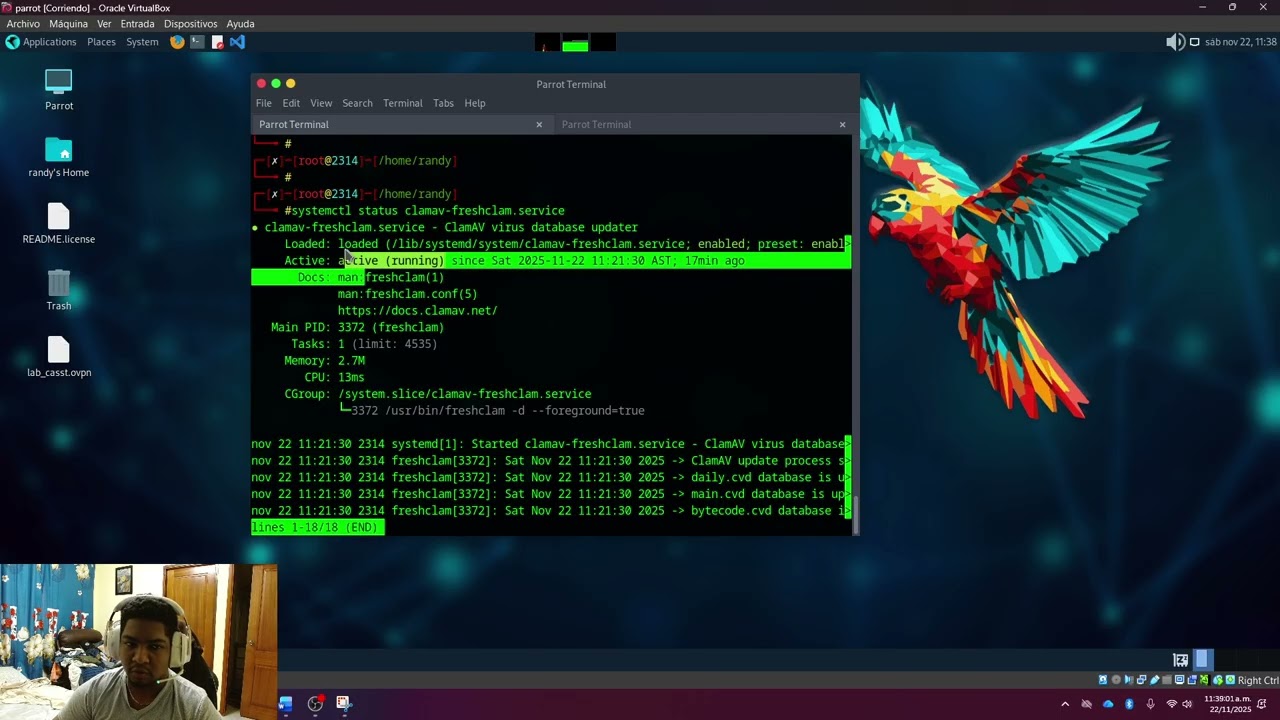
Task: Click the OneDrive cloud tray icon
Action: click(1108, 704)
